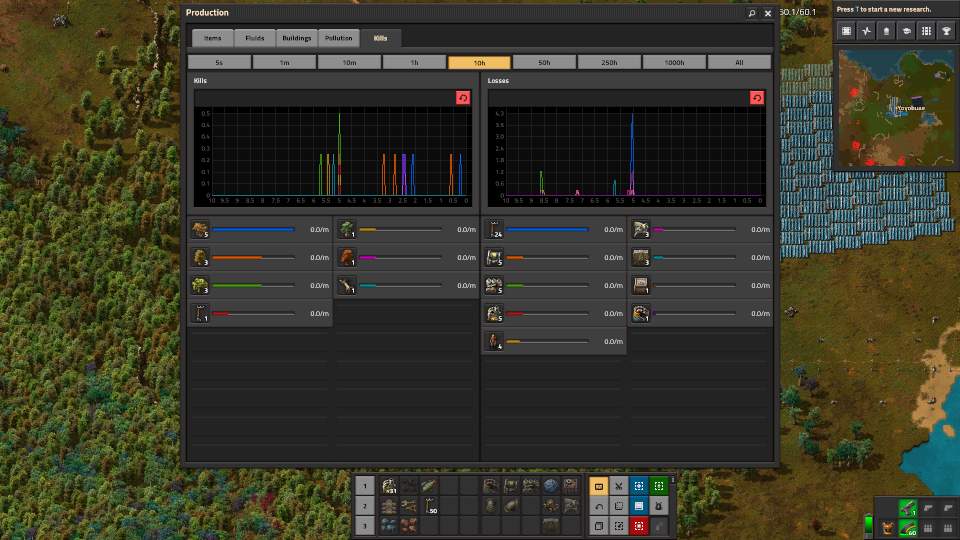Click the pole icon showing 24 losses

pos(493,230)
